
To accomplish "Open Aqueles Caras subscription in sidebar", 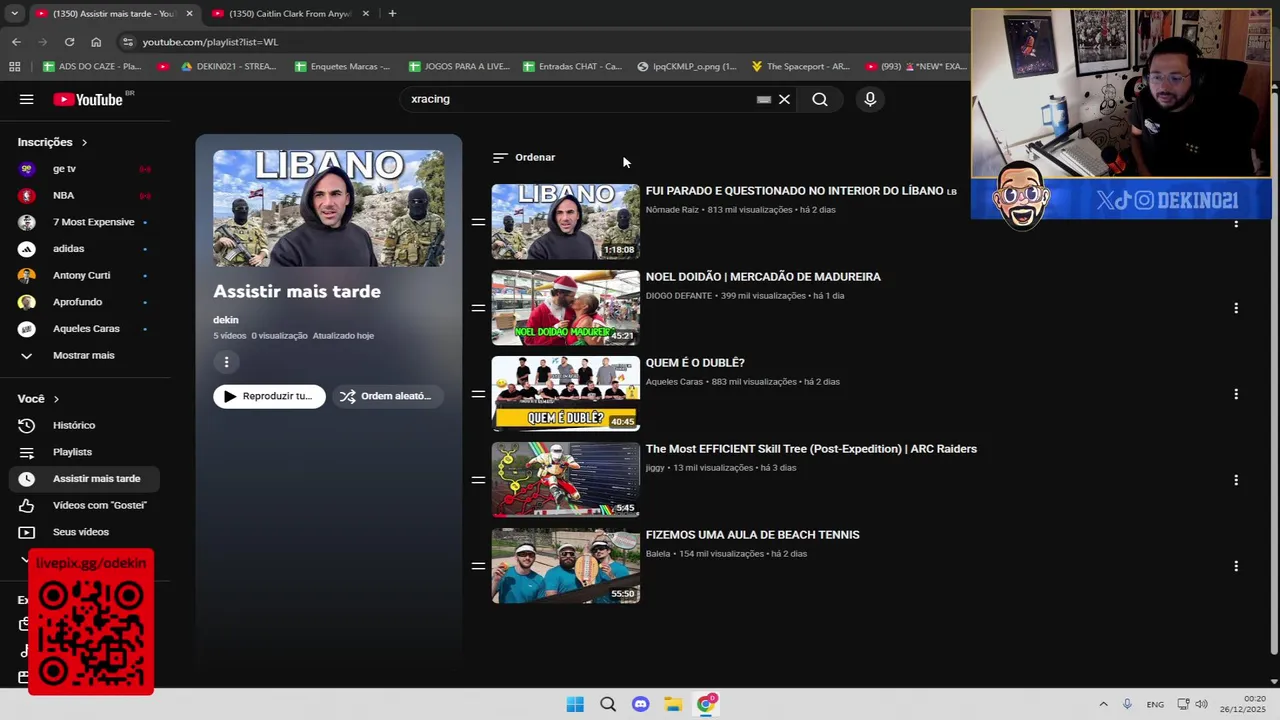I will coord(84,328).
